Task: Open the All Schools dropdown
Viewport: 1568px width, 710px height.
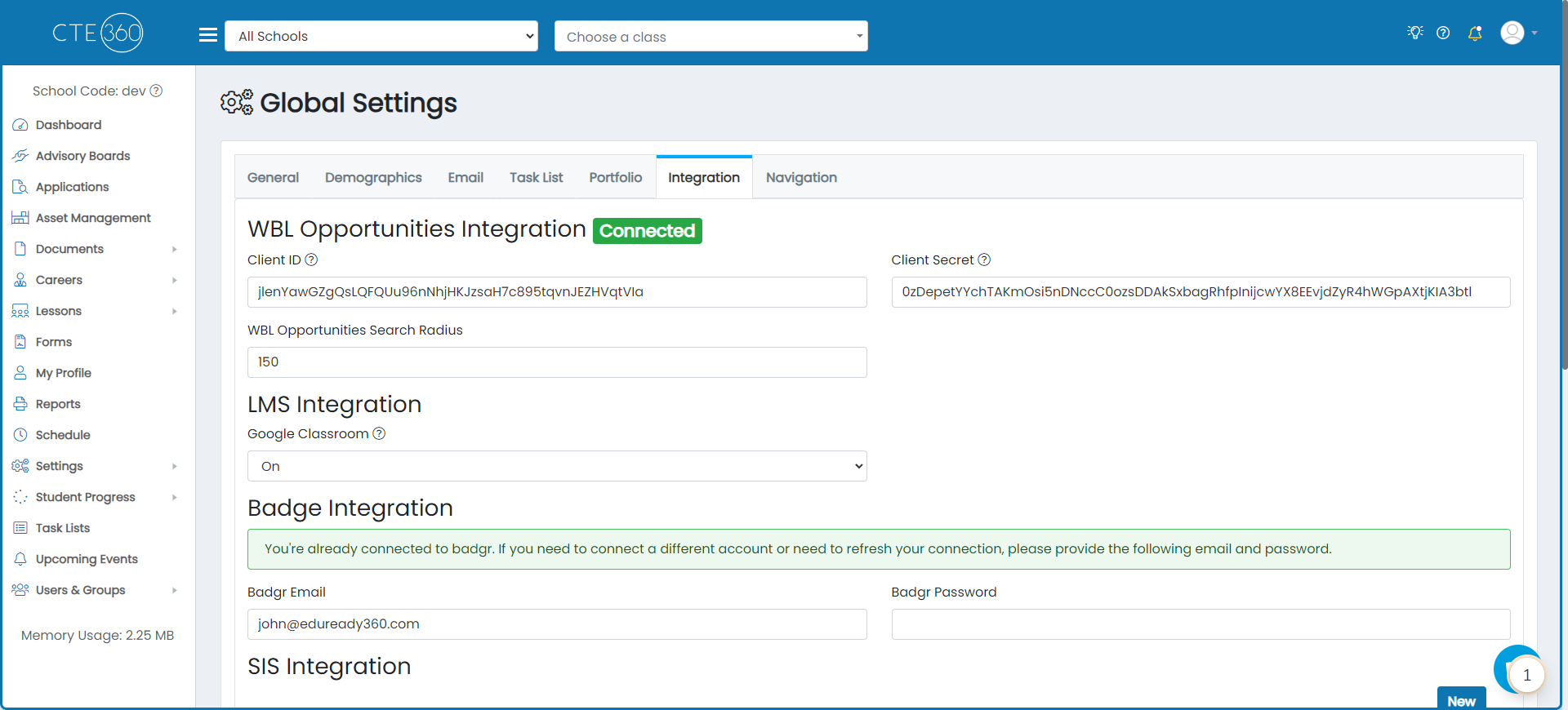Action: coord(381,36)
